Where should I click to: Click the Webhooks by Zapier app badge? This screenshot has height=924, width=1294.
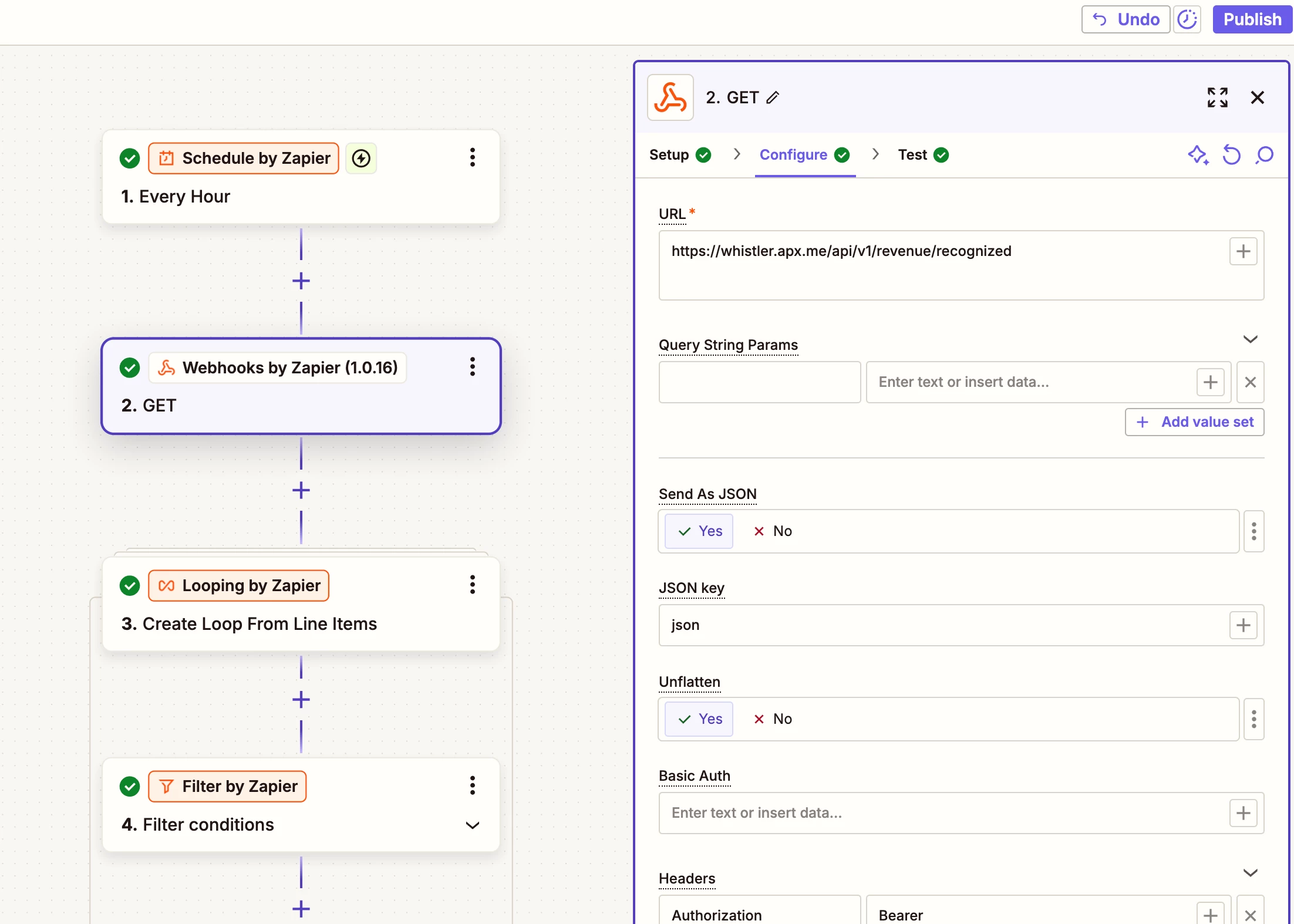coord(278,368)
